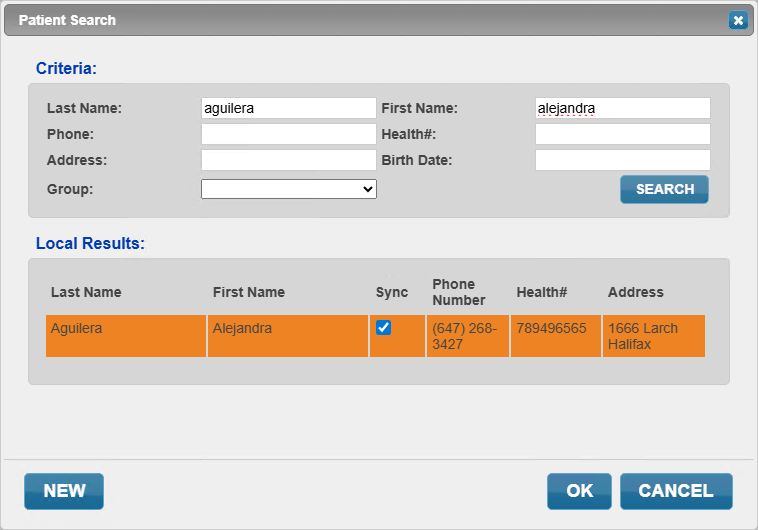The height and width of the screenshot is (530, 758).
Task: Click the NEW patient button
Action: coord(64,491)
